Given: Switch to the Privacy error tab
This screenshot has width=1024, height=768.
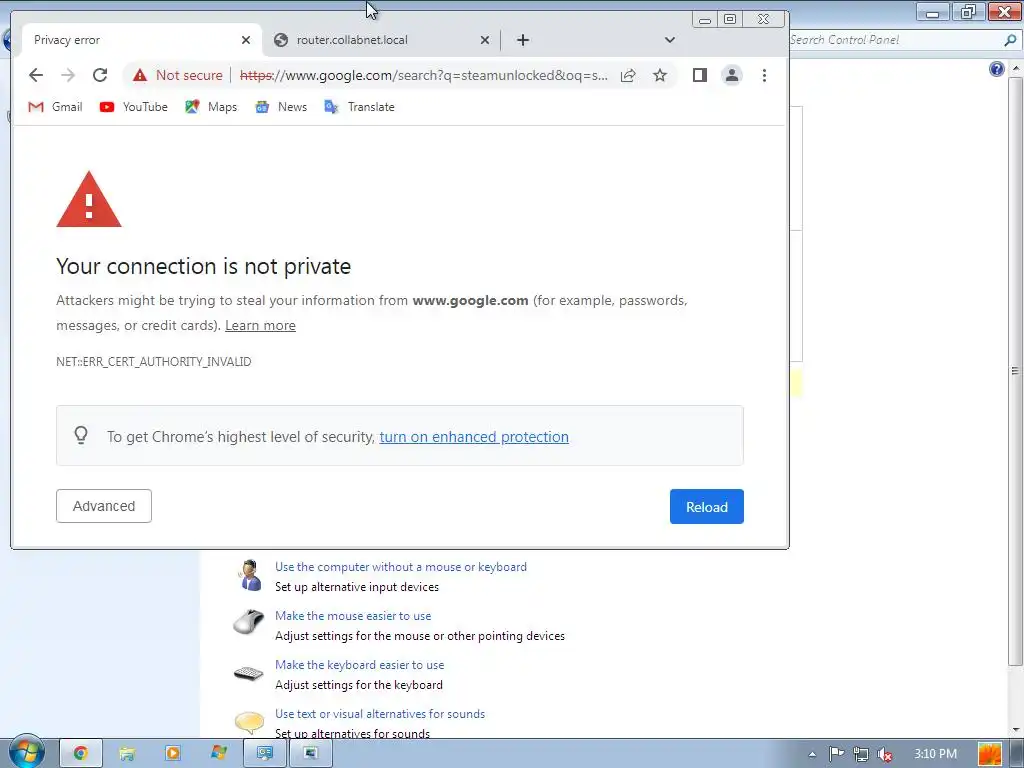Looking at the screenshot, I should [x=140, y=40].
